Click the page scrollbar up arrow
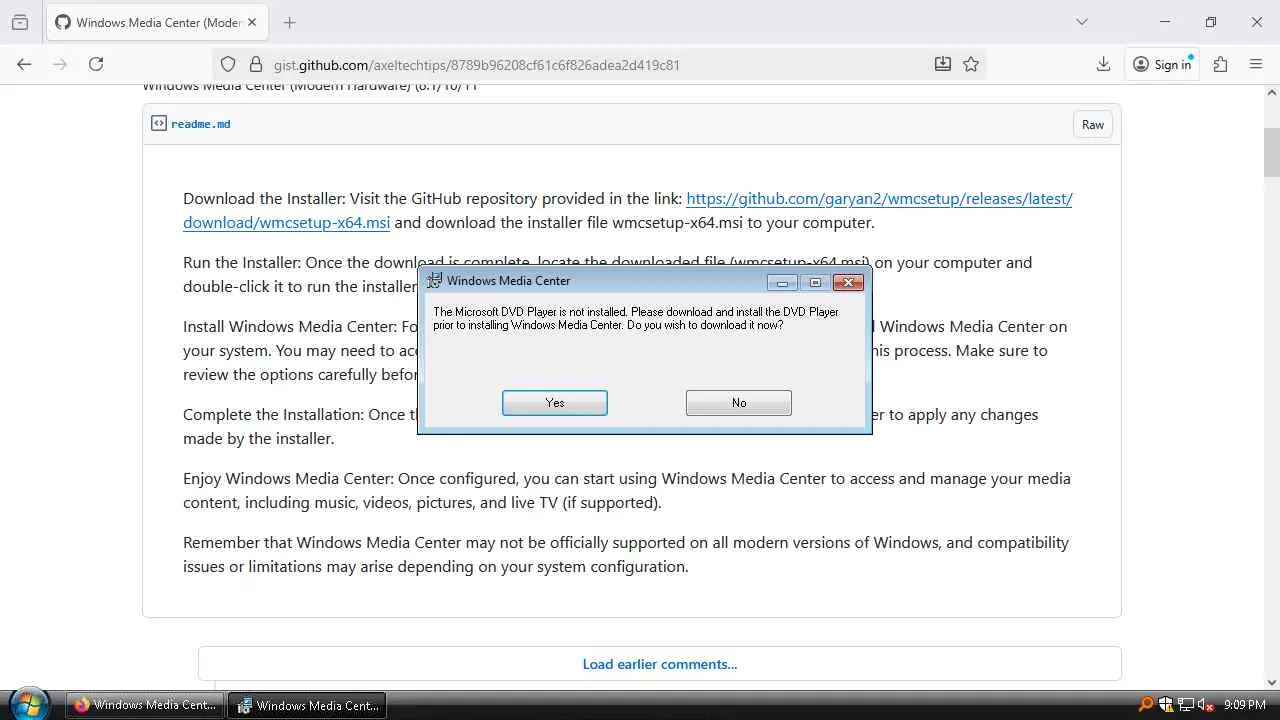The width and height of the screenshot is (1280, 720). [1272, 93]
